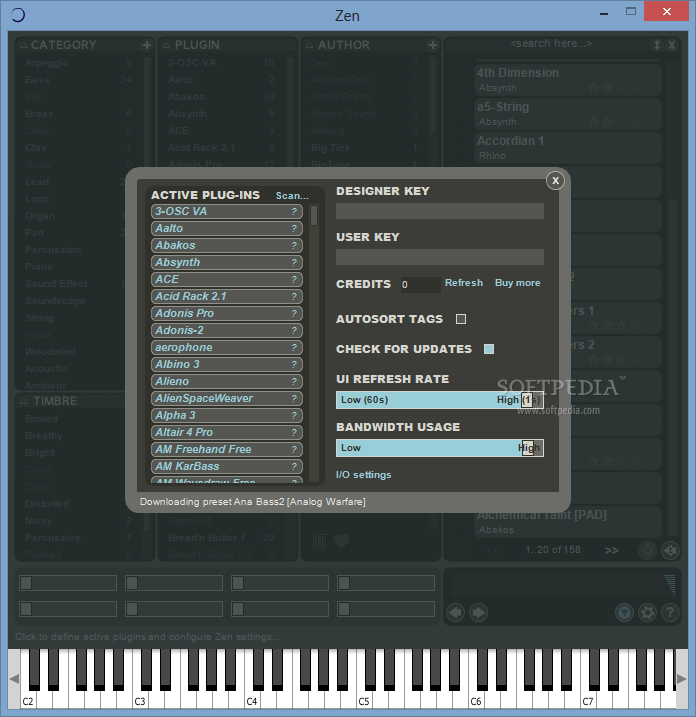The image size is (696, 717).
Task: Click the question mark beside Albino 3
Action: pyautogui.click(x=294, y=364)
